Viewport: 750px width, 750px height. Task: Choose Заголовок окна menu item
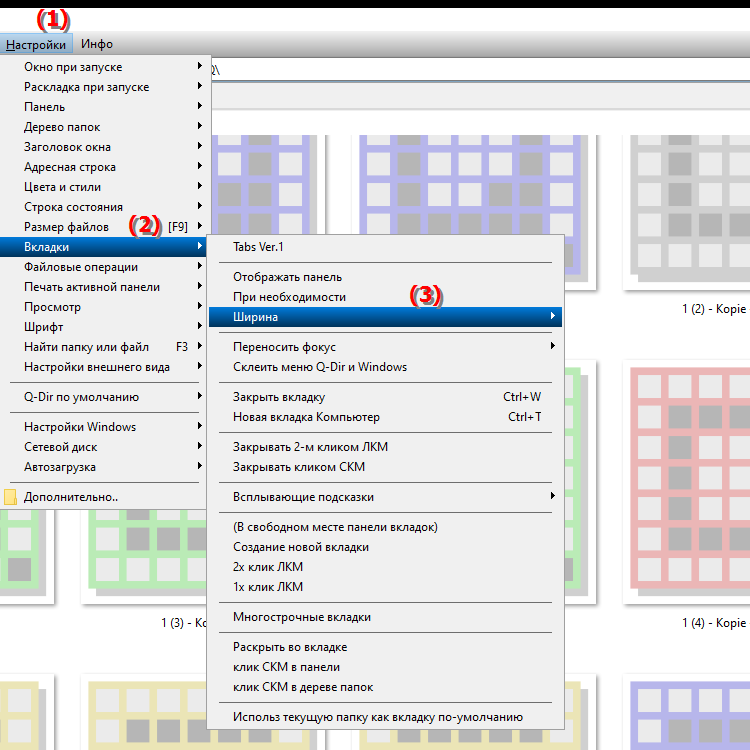click(x=104, y=147)
